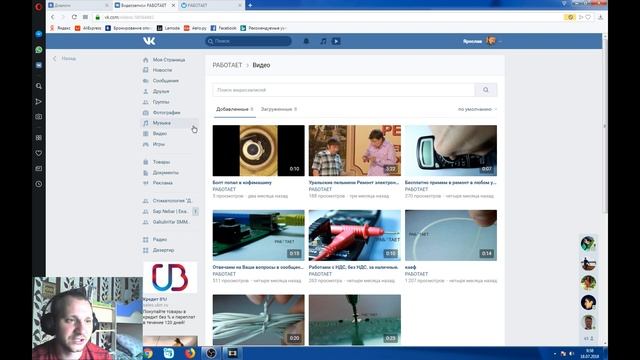Open Chrome from the Windows taskbar
The image size is (640, 360).
click(148, 353)
